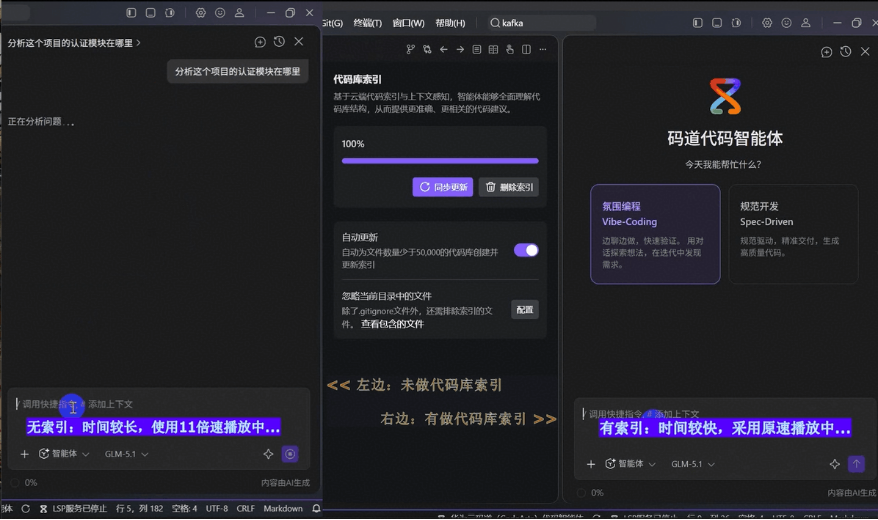Open 终端(T) menu
878x520 pixels.
tap(367, 23)
